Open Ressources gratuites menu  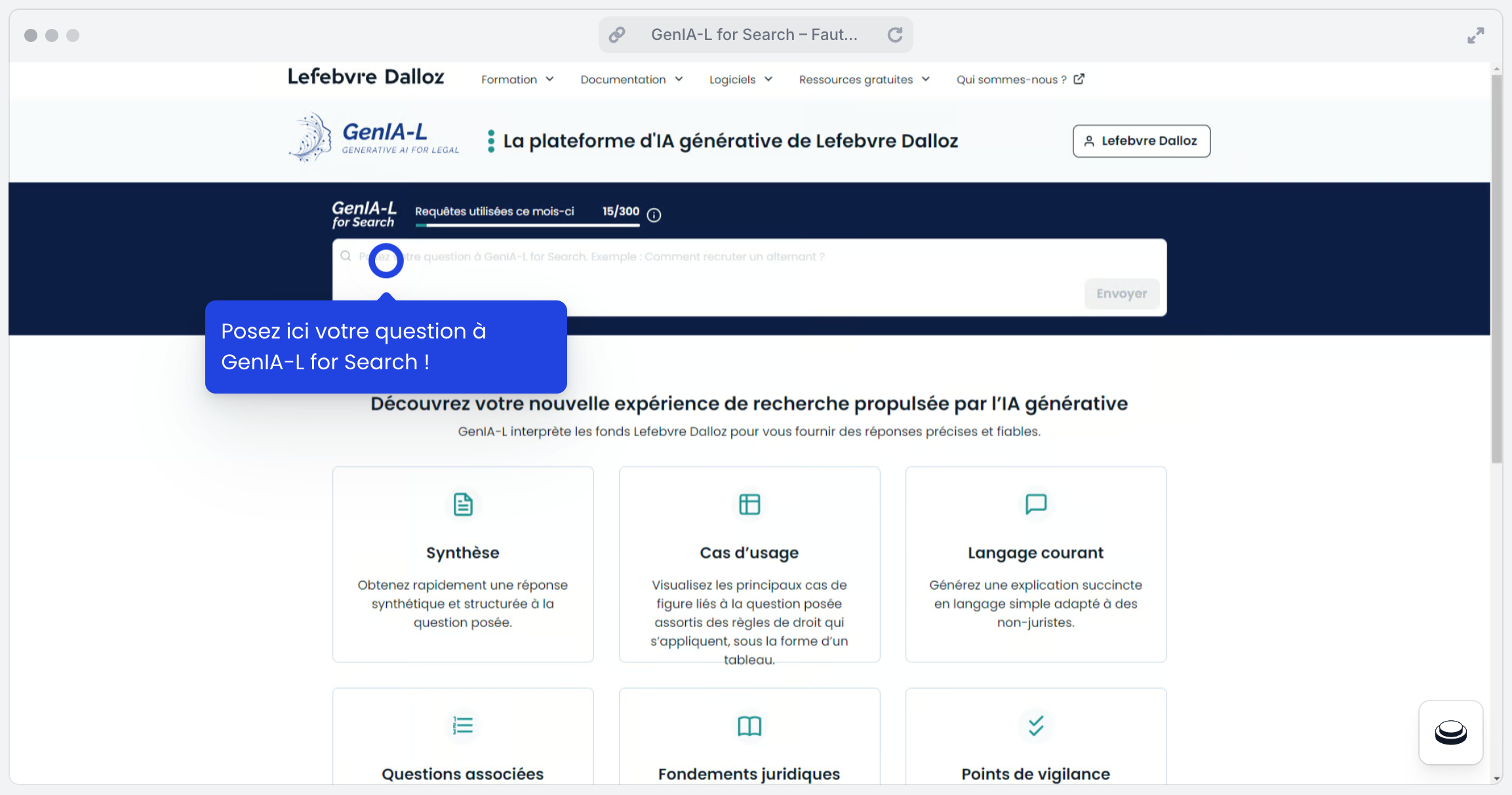click(864, 79)
